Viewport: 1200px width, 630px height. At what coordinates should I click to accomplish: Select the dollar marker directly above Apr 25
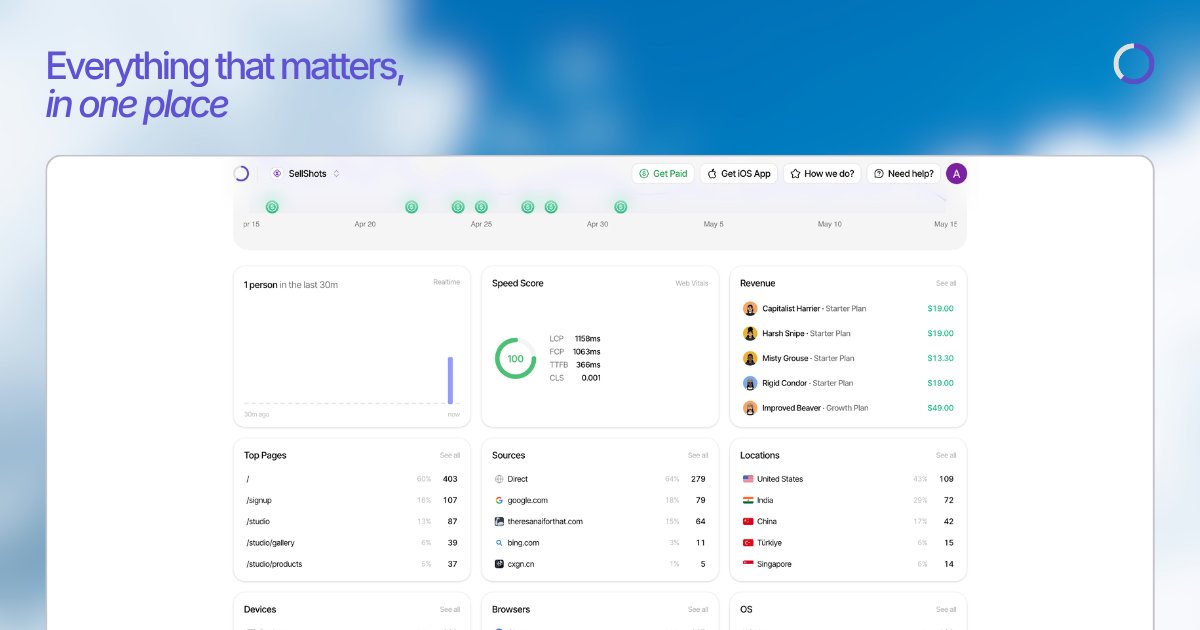(x=481, y=207)
